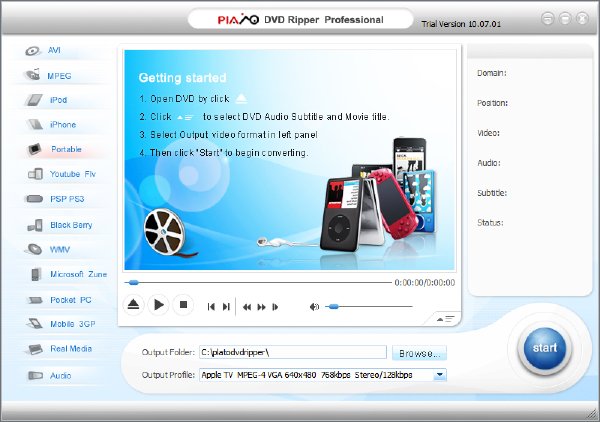600x422 pixels.
Task: Select the iPhone device icon
Action: 34,124
